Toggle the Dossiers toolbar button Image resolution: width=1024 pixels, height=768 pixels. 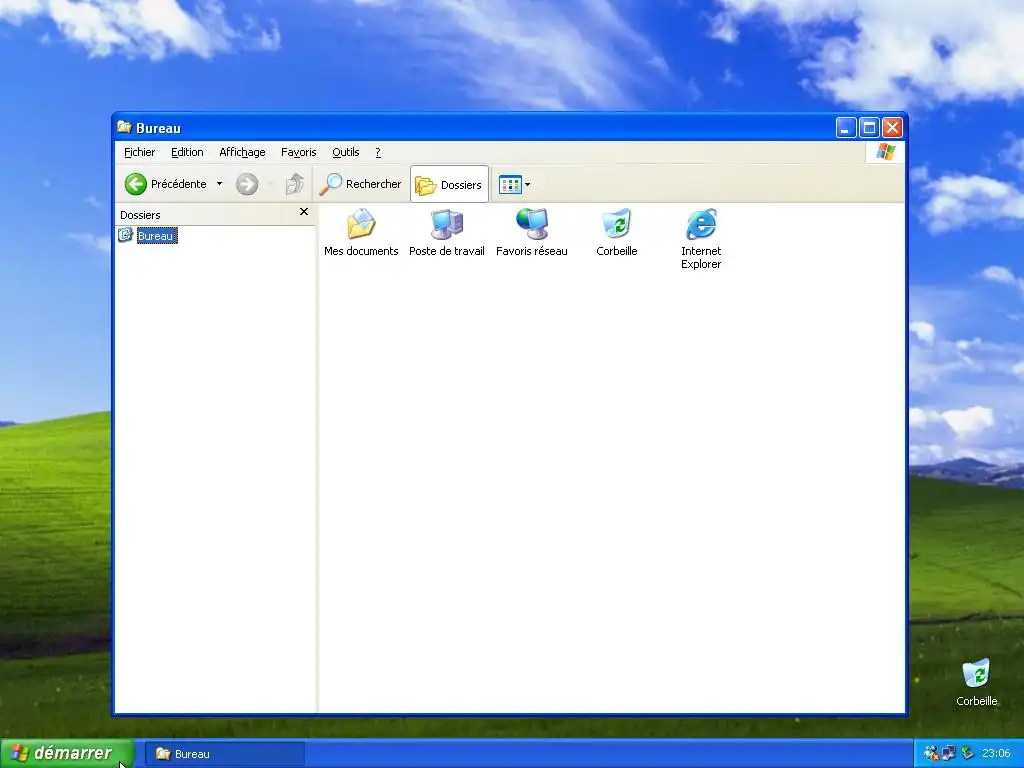pyautogui.click(x=449, y=184)
